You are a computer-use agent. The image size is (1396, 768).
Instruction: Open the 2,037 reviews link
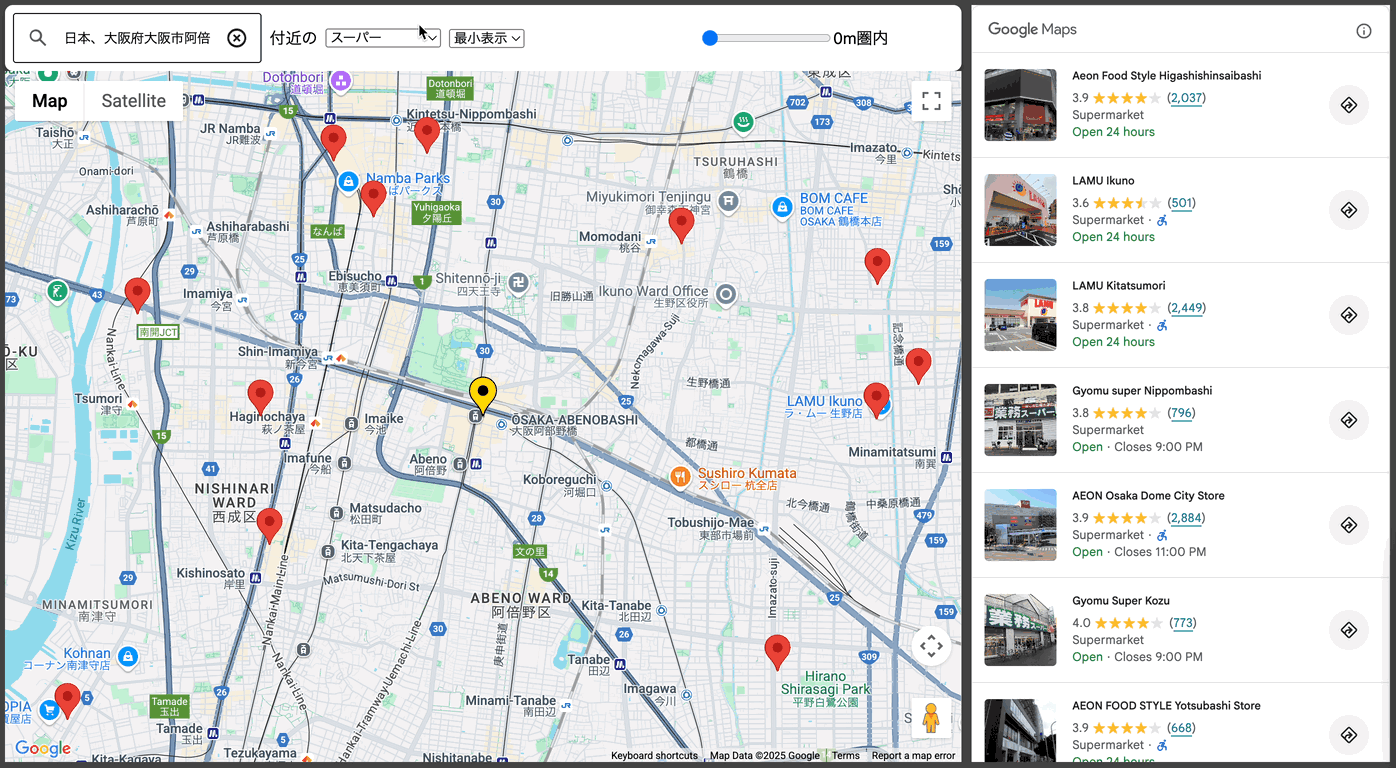(1187, 98)
